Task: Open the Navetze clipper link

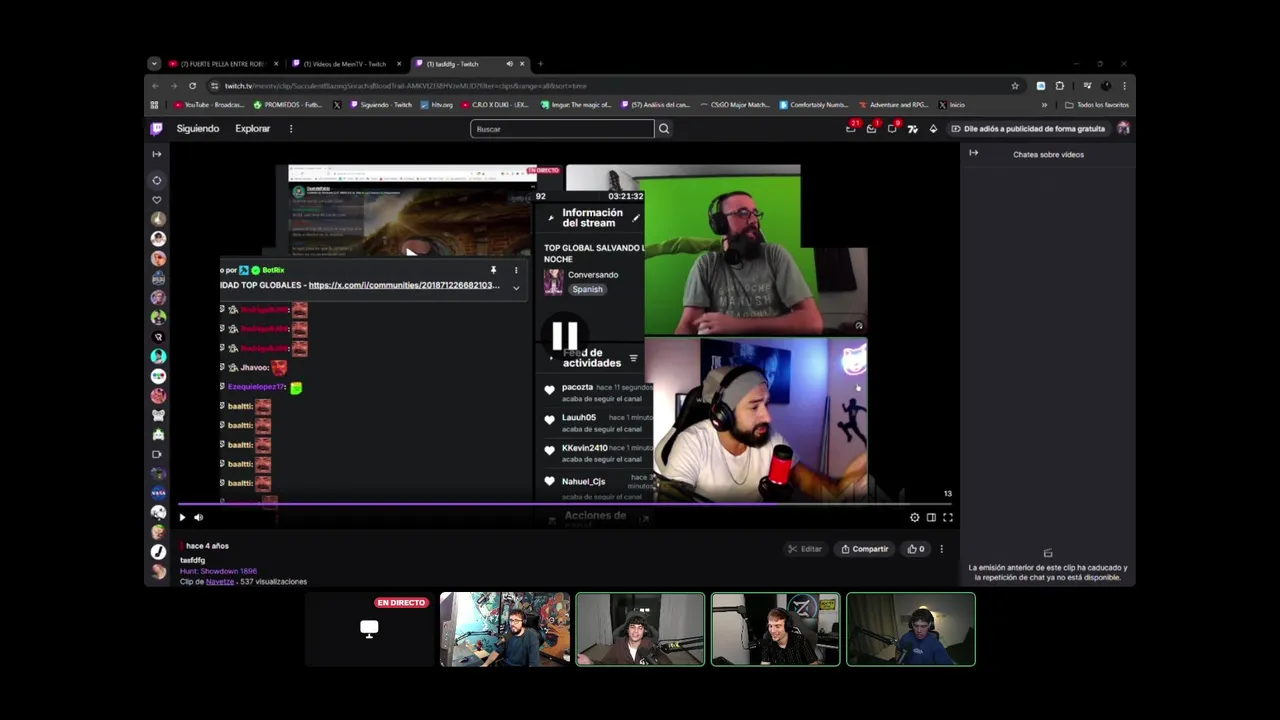Action: point(220,581)
